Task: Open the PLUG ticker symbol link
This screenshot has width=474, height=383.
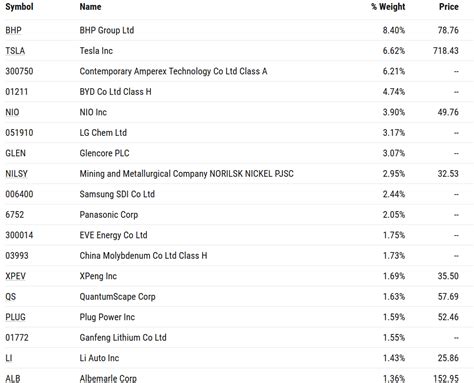Action: coord(15,317)
